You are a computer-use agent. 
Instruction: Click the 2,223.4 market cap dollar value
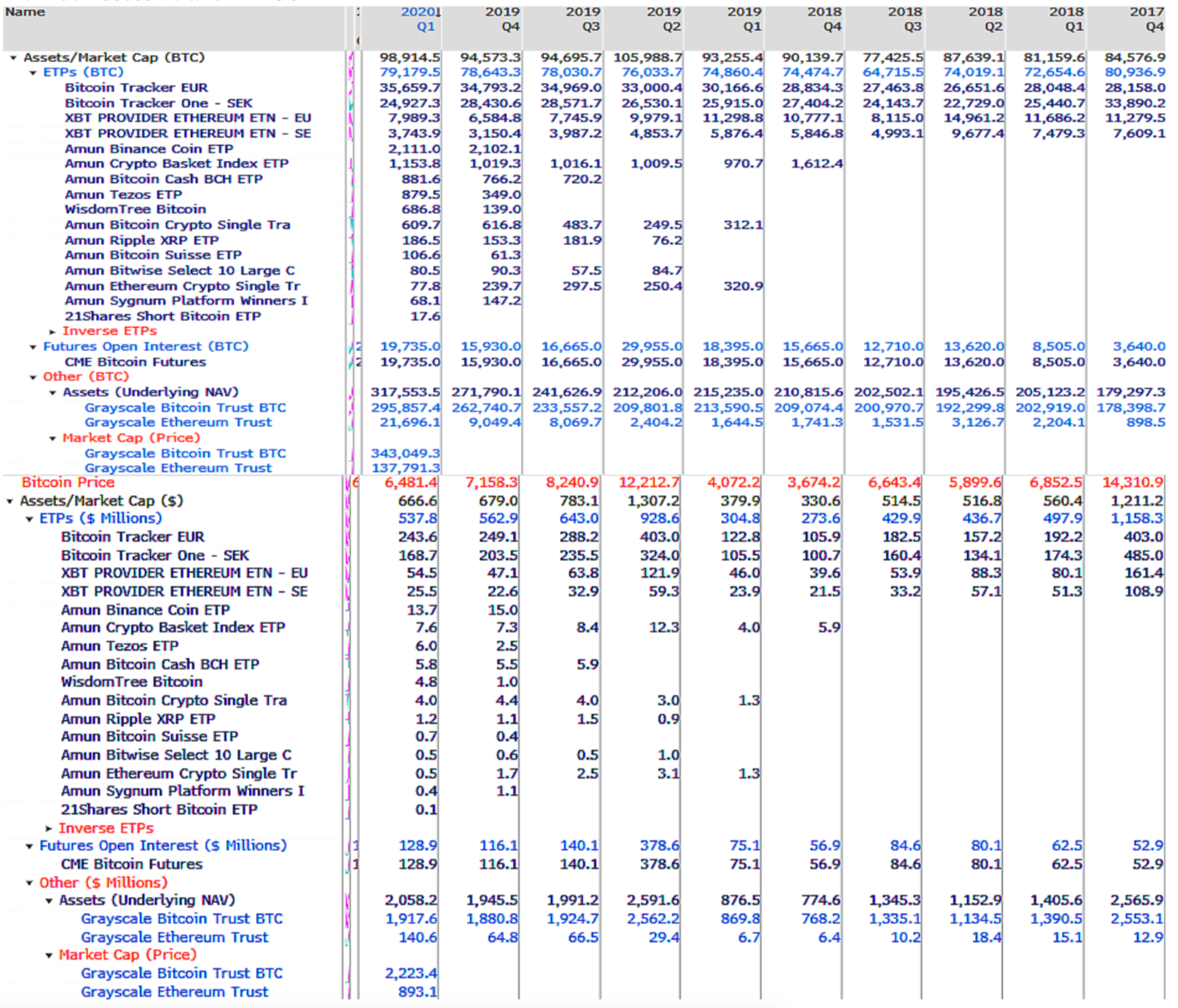click(x=411, y=974)
